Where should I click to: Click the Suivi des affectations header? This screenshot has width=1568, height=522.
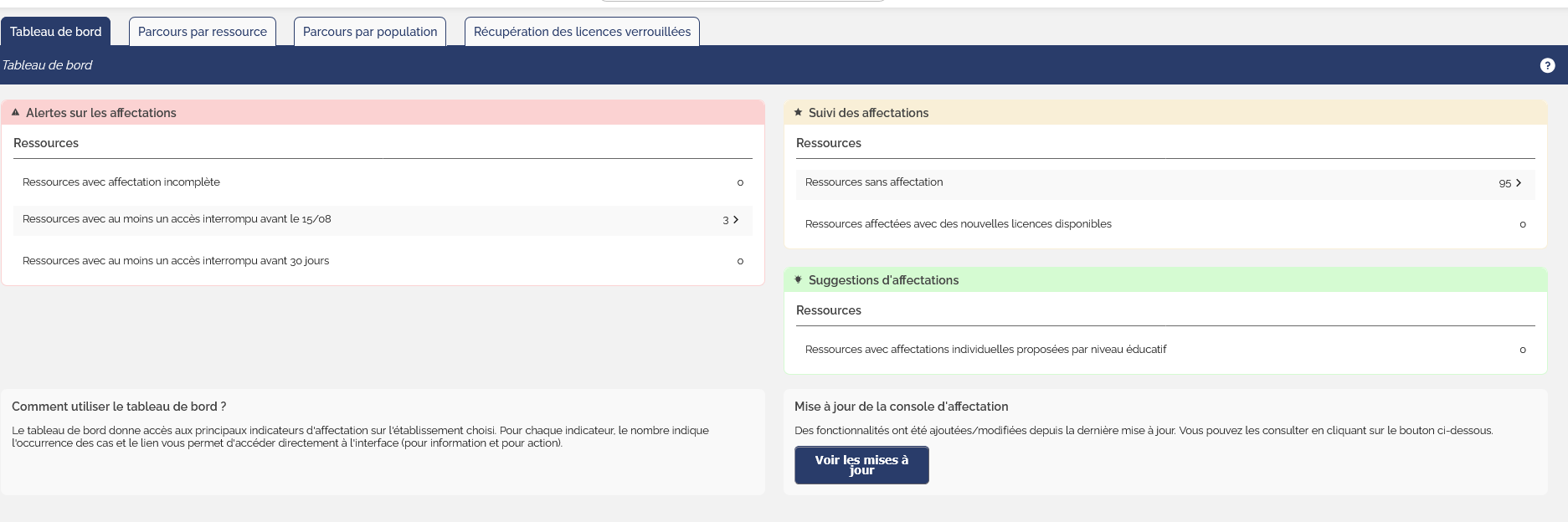(x=1165, y=112)
